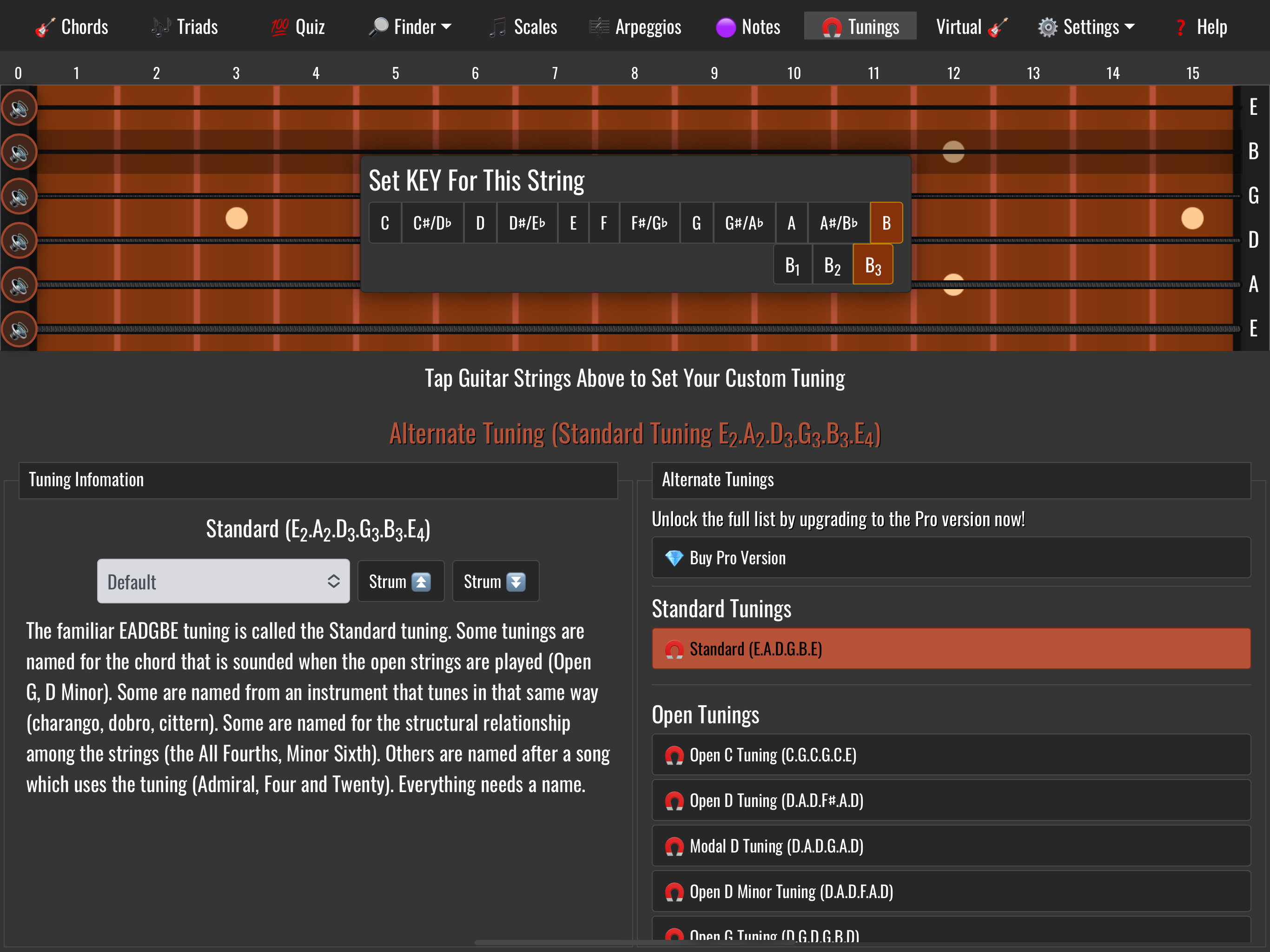Go to the Arpeggios page
Screen dimensions: 1270x952
tap(635, 26)
